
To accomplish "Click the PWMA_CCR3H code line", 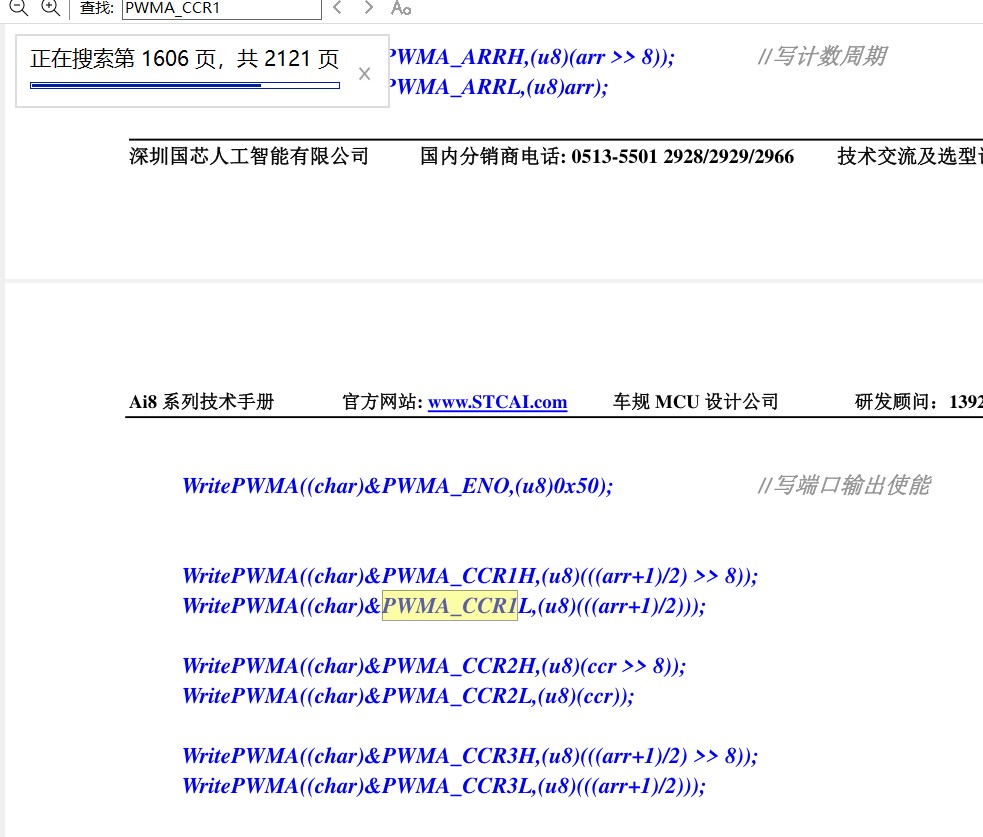I will [x=470, y=756].
